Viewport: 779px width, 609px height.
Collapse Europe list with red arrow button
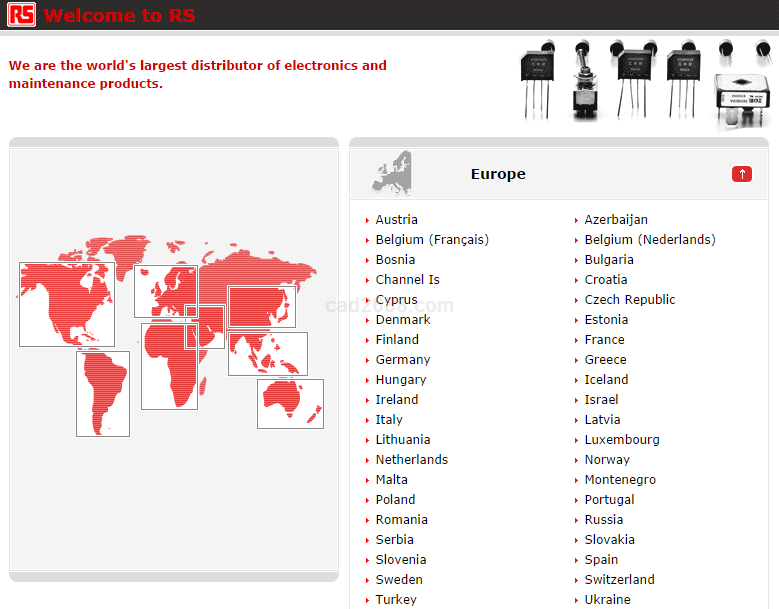(x=741, y=174)
